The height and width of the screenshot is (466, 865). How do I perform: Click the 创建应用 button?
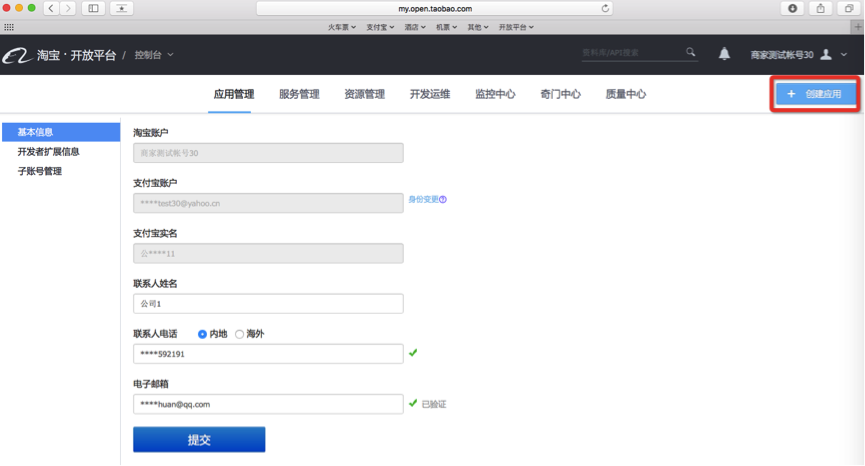click(x=815, y=94)
